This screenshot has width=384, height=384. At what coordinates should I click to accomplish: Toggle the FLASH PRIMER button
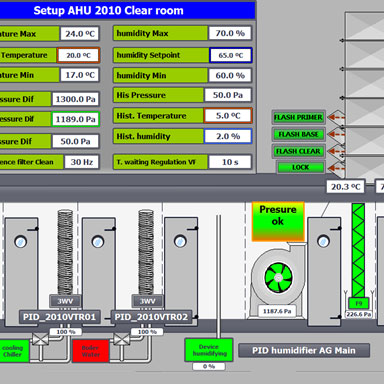point(298,117)
